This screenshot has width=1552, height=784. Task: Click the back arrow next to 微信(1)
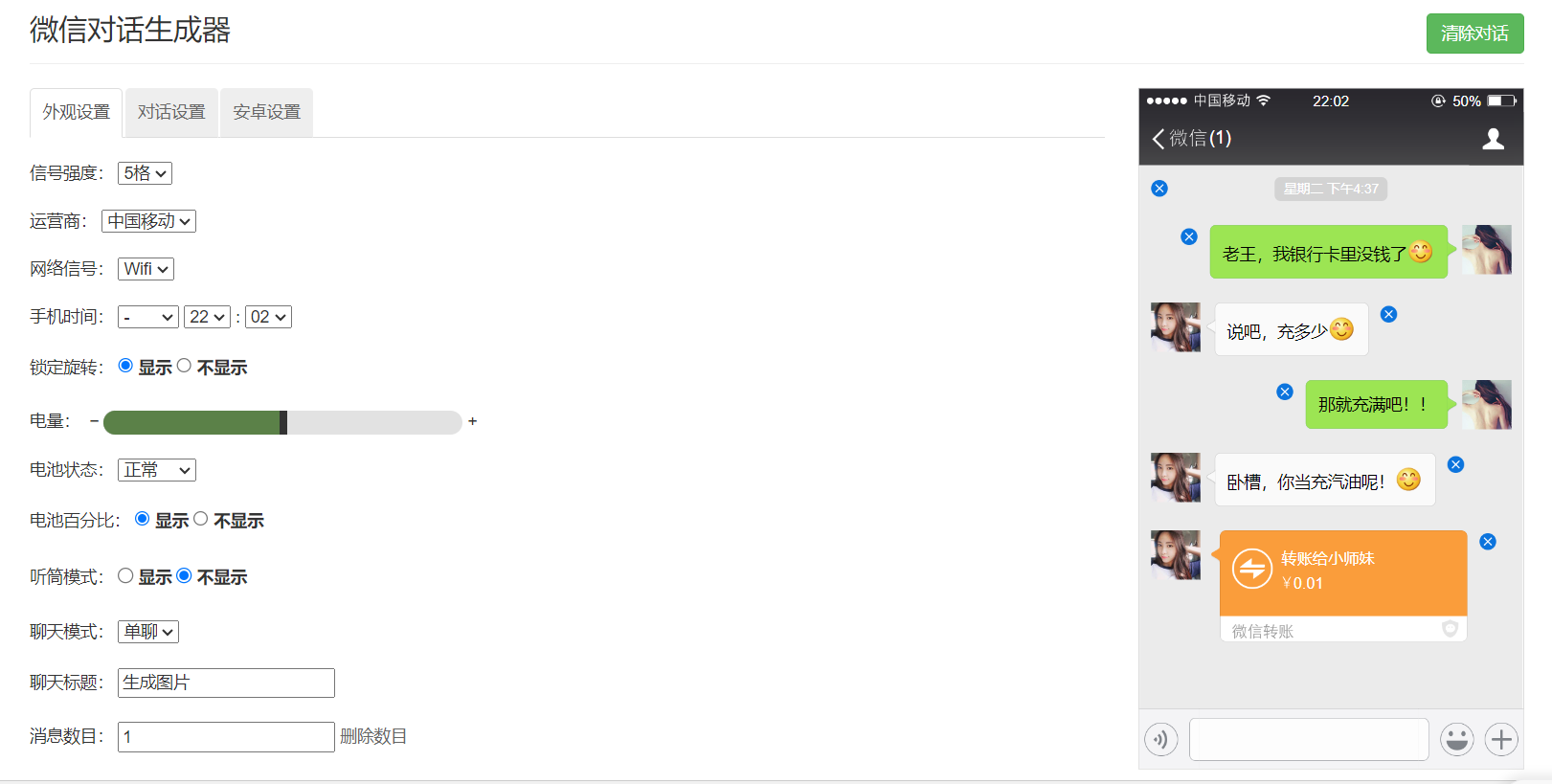[x=1158, y=139]
